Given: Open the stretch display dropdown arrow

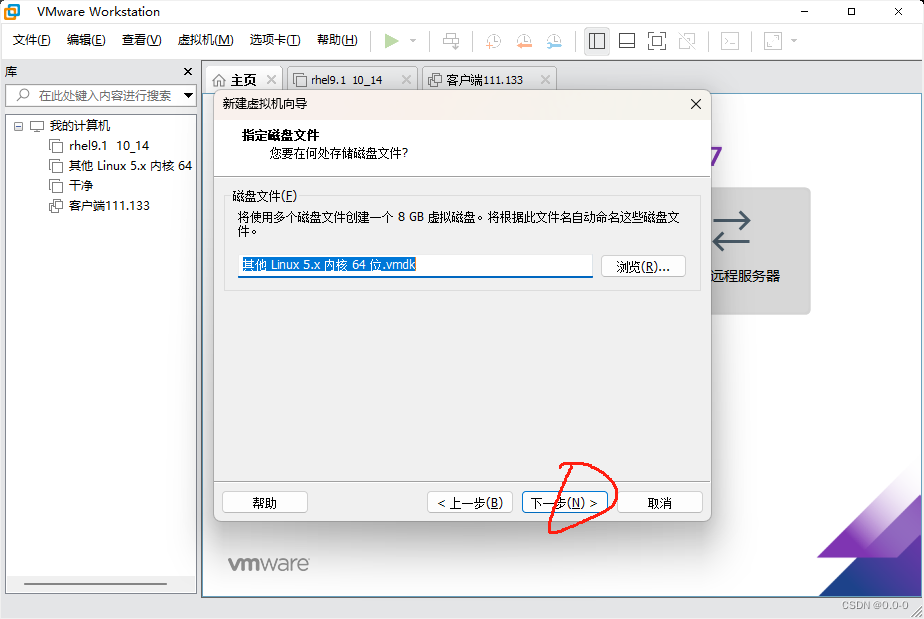Looking at the screenshot, I should [794, 41].
